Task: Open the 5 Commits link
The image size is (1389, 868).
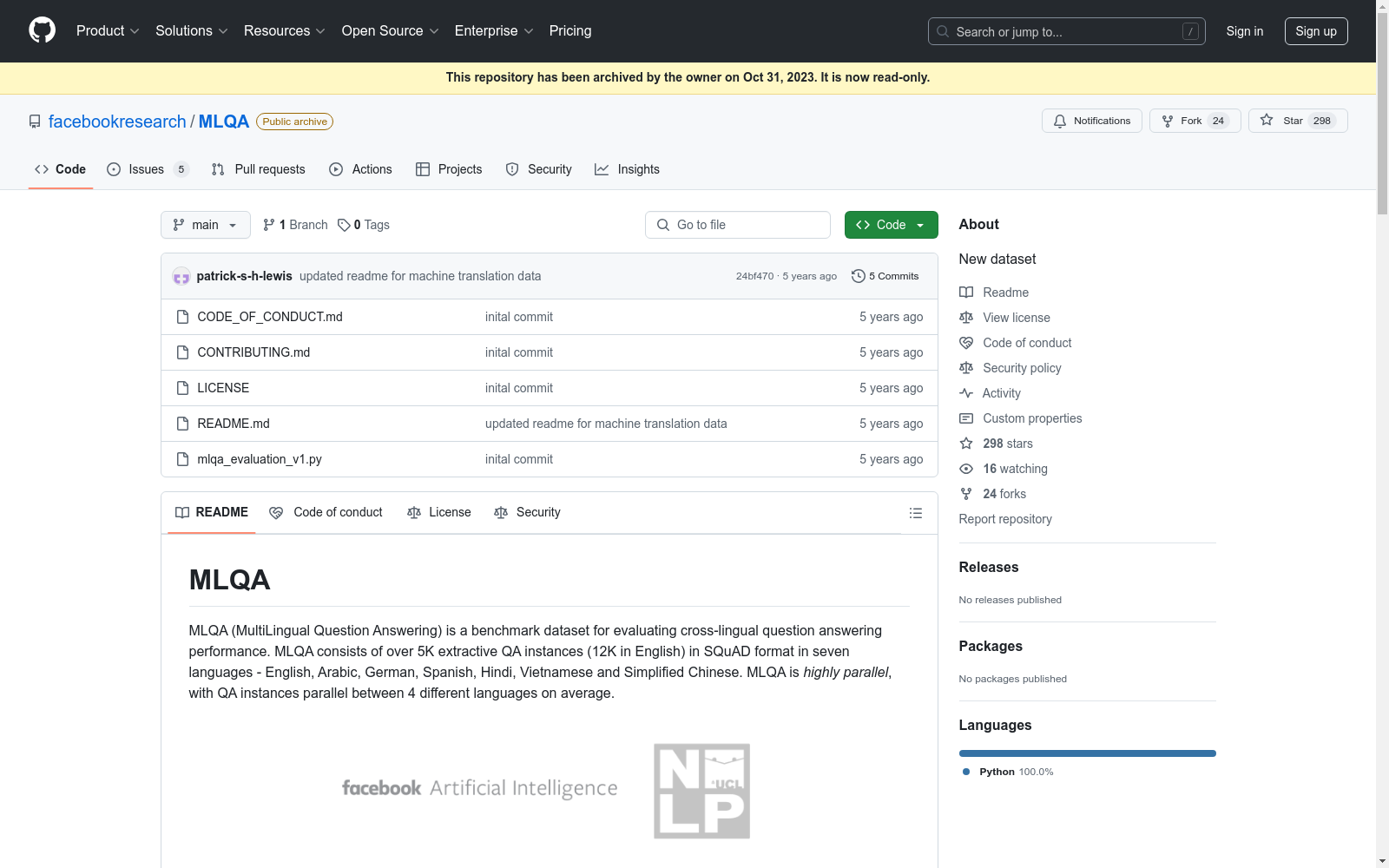Action: pyautogui.click(x=885, y=276)
